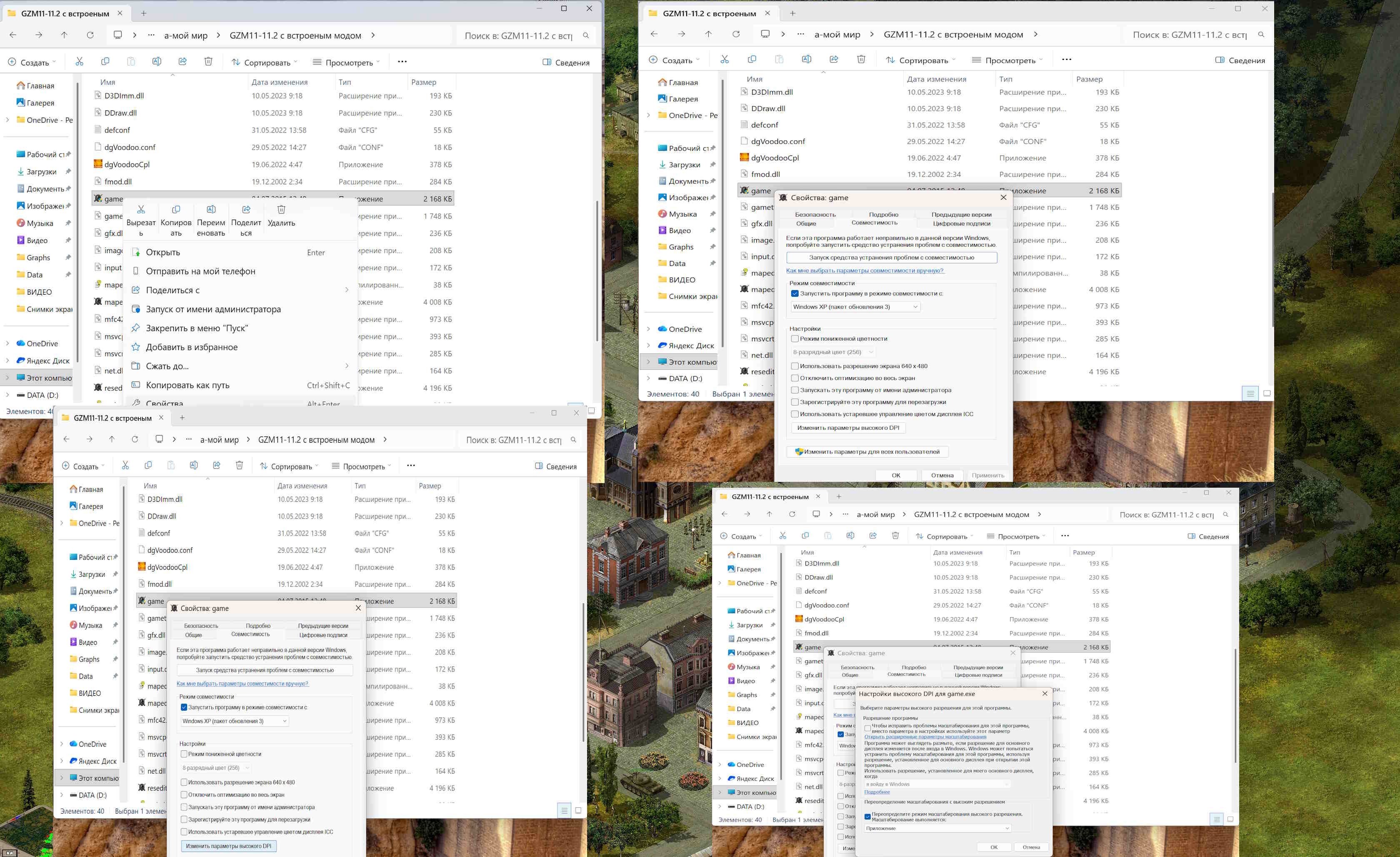Click the Вырезать scissors icon in context menu
The width and height of the screenshot is (1400, 857).
pyautogui.click(x=141, y=210)
